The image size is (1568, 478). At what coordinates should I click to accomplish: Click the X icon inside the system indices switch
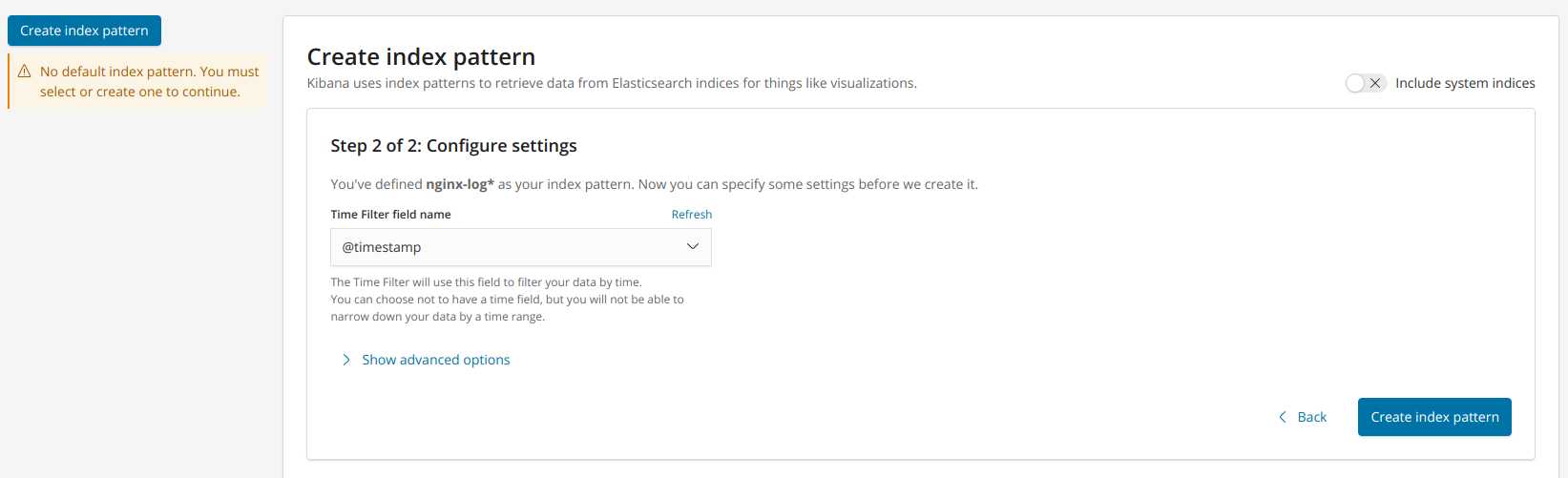click(1375, 83)
